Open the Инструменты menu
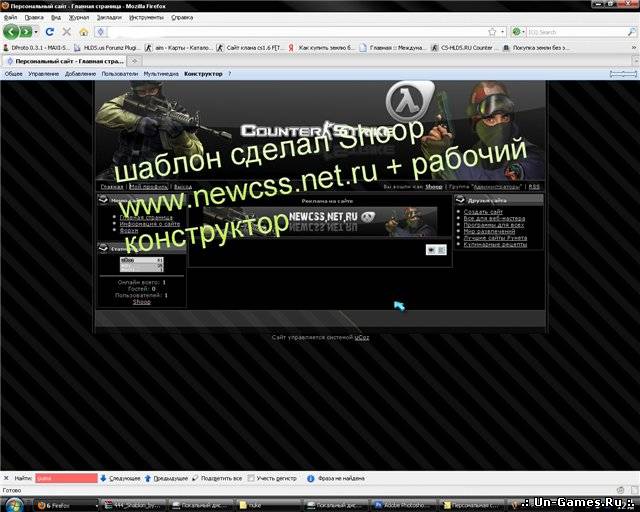The width and height of the screenshot is (640, 512). [146, 18]
